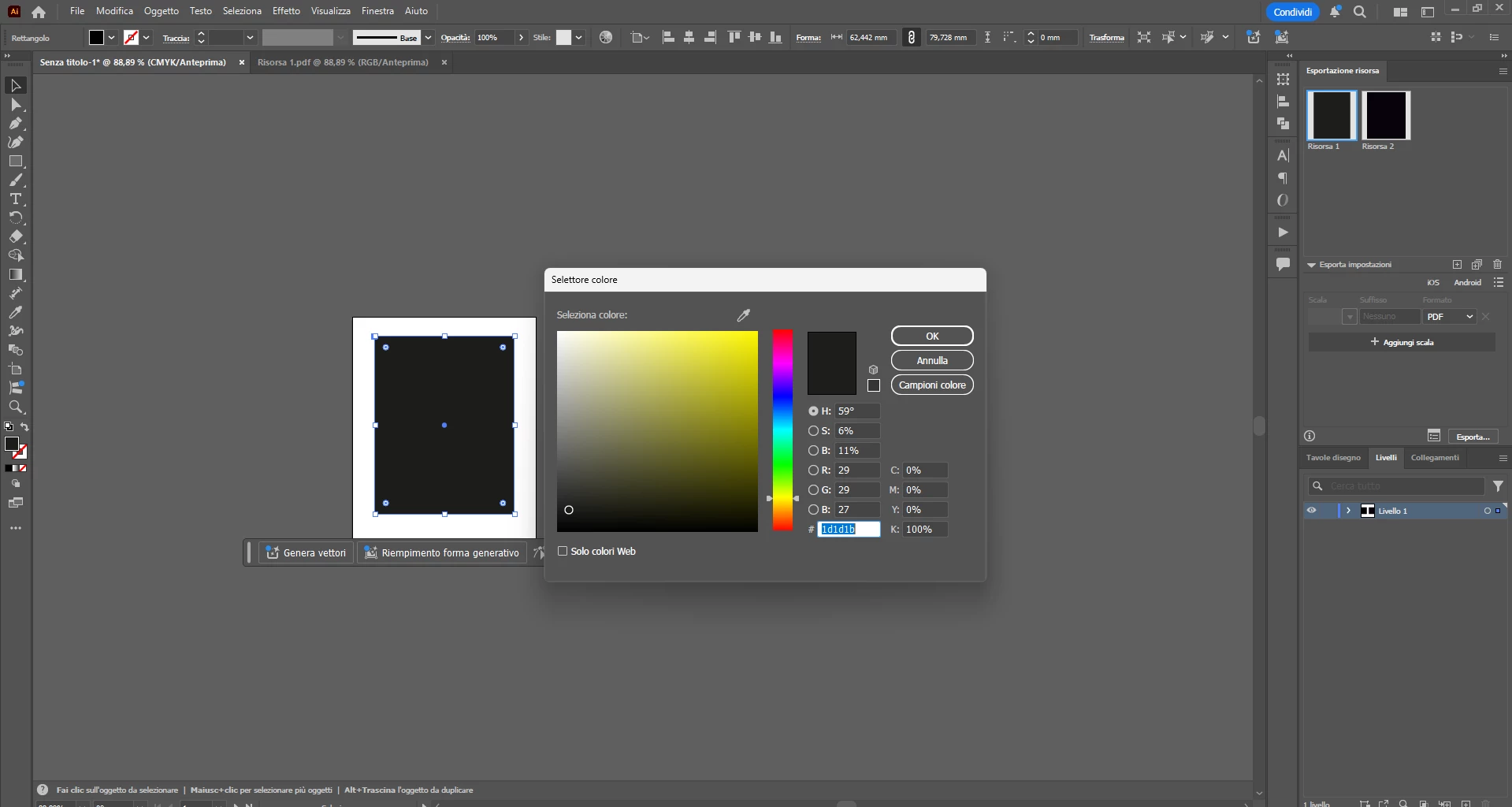Hide Livello 1 with eye icon
Image resolution: width=1512 pixels, height=807 pixels.
(1311, 511)
